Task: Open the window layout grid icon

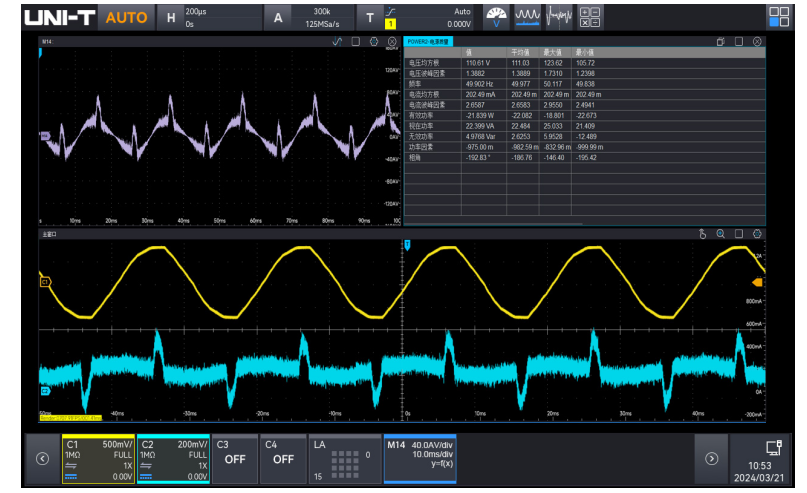Action: tap(778, 17)
